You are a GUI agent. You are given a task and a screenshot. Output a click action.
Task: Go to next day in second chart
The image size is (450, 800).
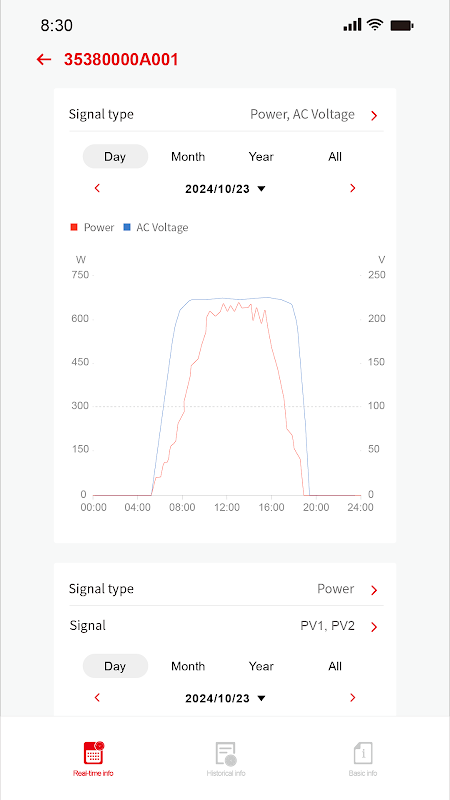[x=353, y=697]
